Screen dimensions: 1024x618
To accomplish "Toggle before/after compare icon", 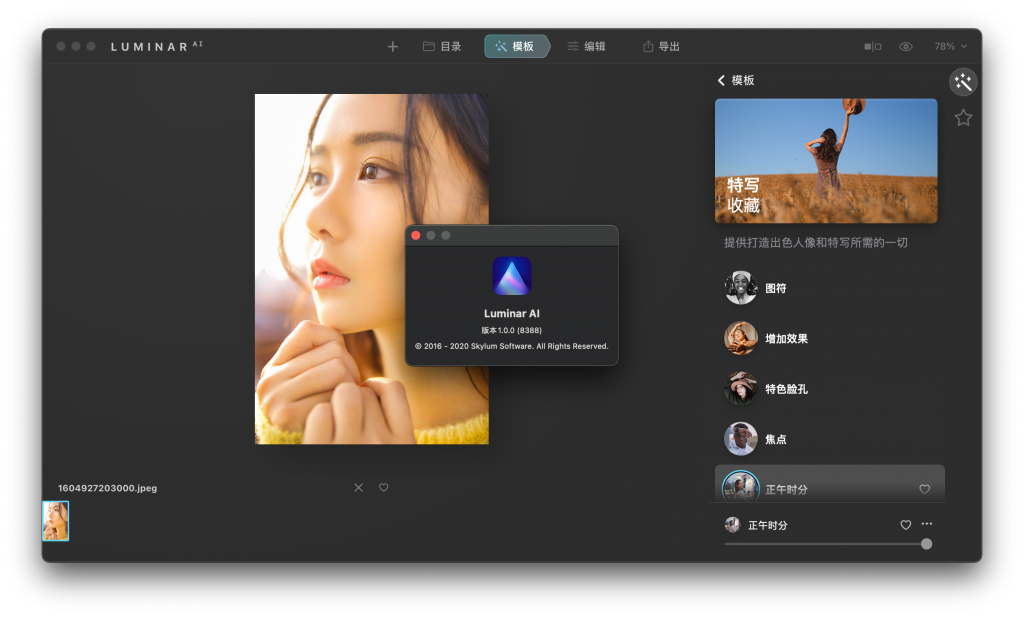I will [872, 46].
